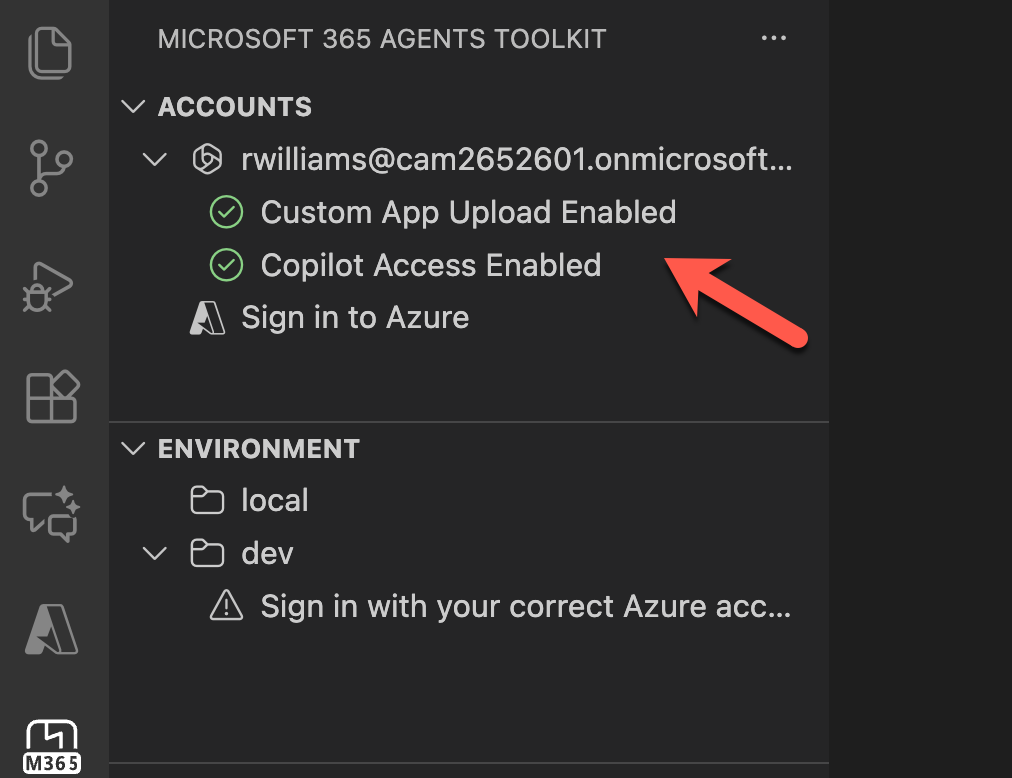The image size is (1012, 778).
Task: Open the M365 Agents Toolkit view
Action: pyautogui.click(x=52, y=746)
